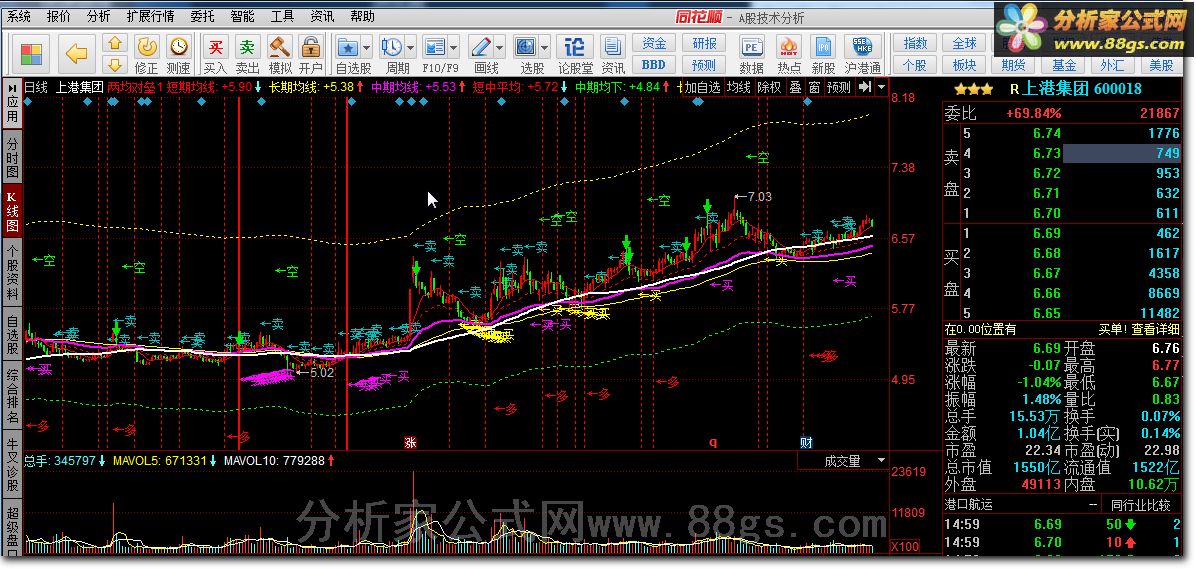The image size is (1196, 569).
Task: Toggle 除权 ex-rights adjustment
Action: (x=769, y=87)
